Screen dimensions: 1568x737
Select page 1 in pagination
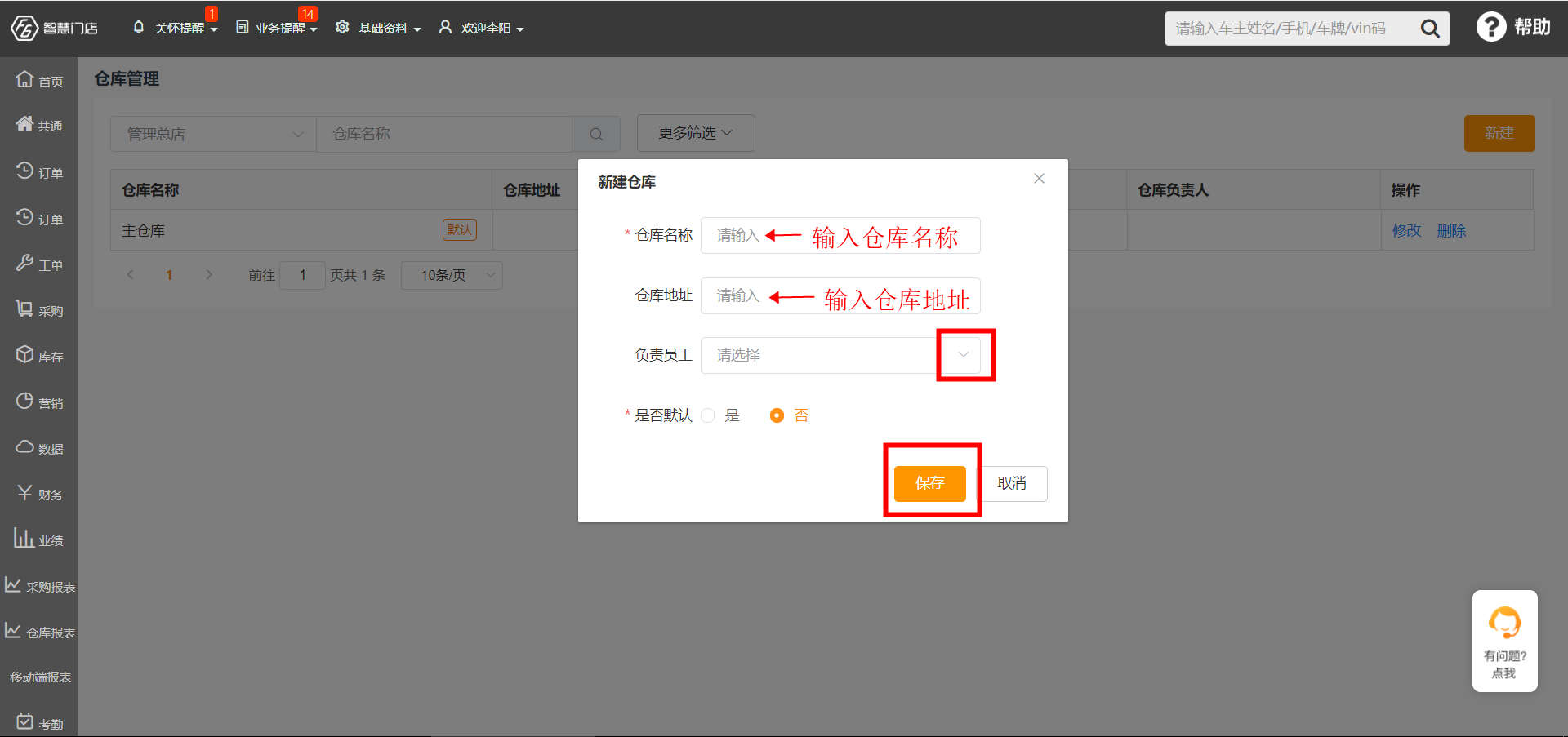[169, 275]
